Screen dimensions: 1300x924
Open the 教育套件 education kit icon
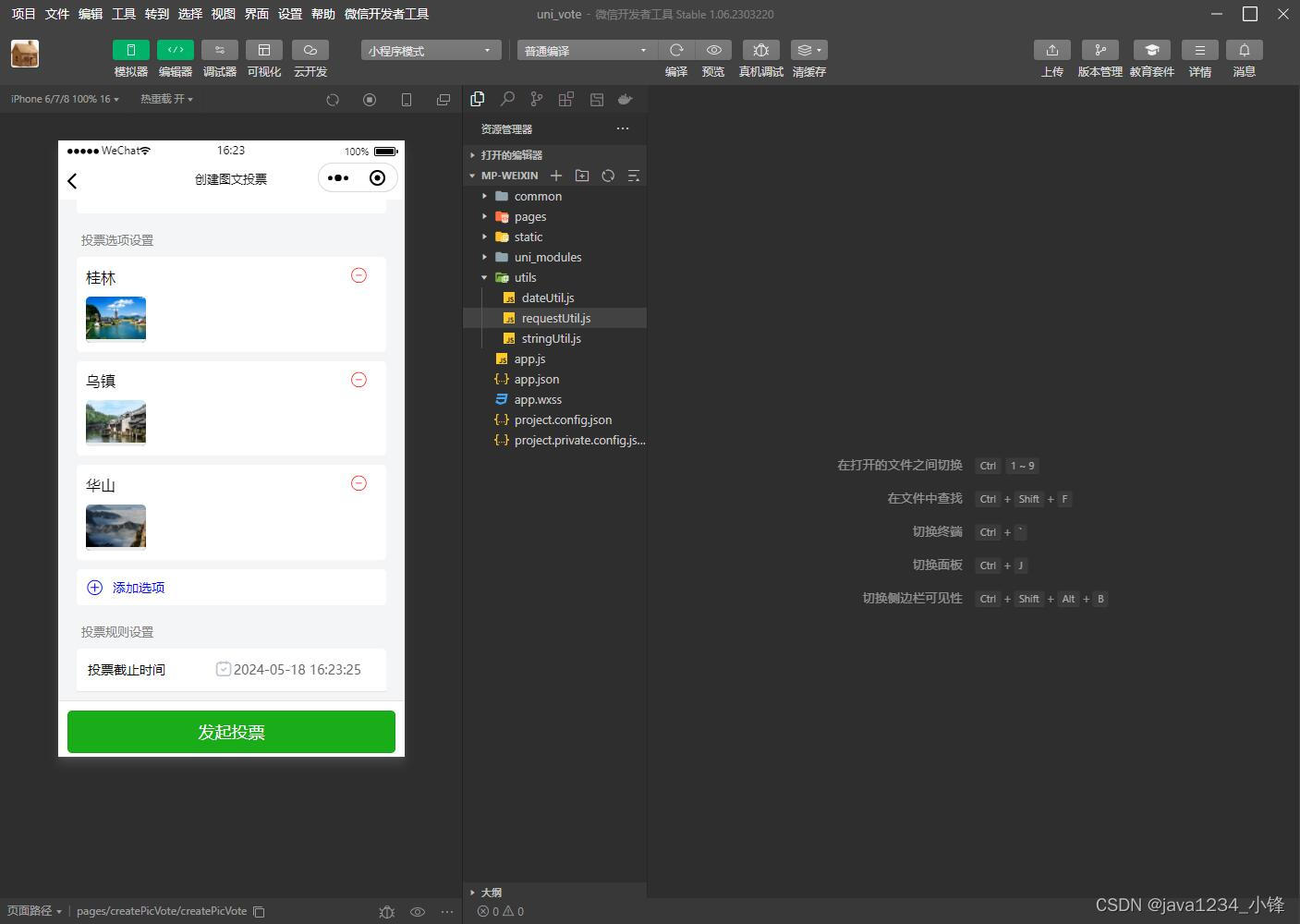1151,50
